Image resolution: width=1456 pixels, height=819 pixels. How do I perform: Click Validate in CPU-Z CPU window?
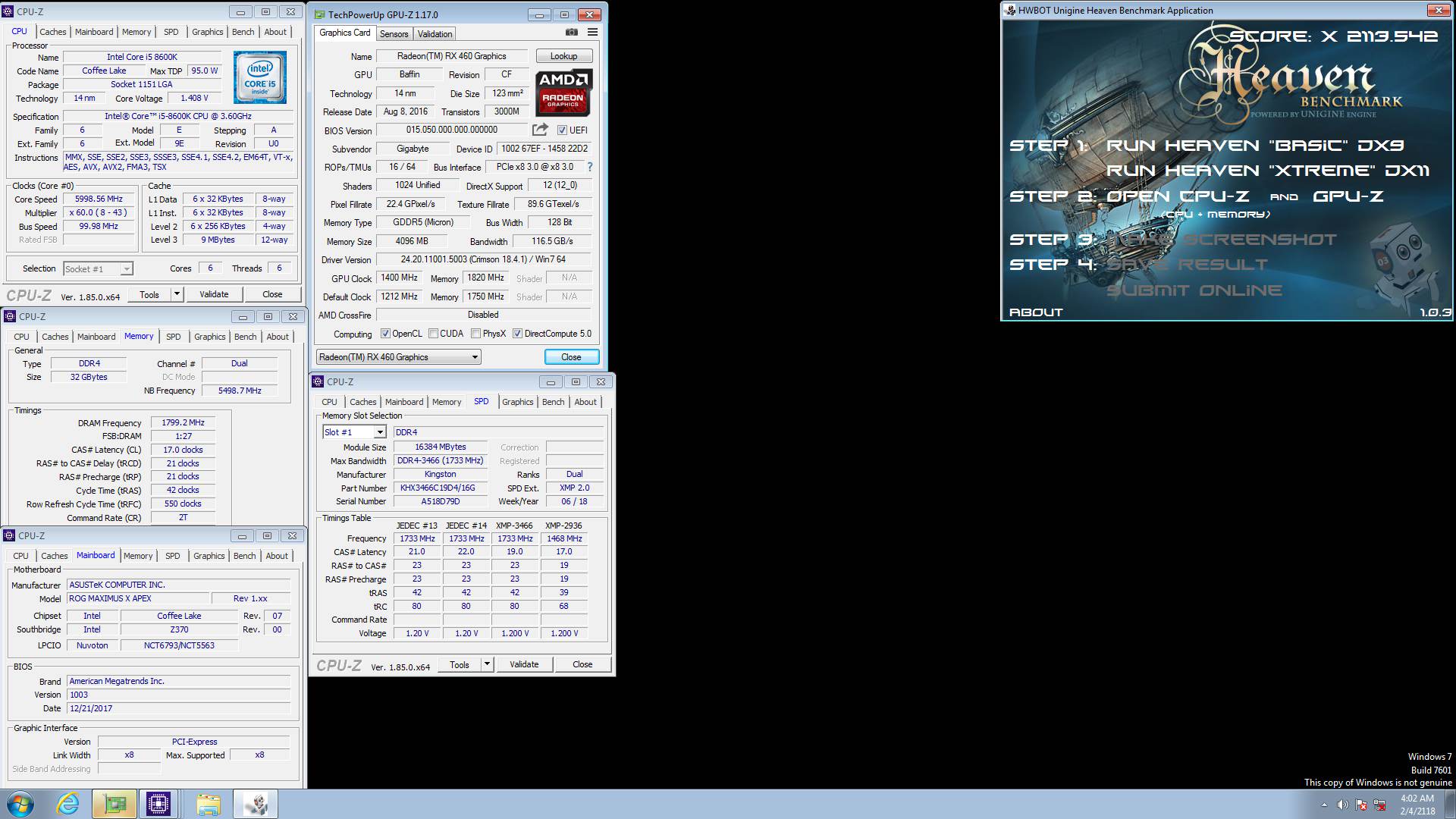coord(214,294)
